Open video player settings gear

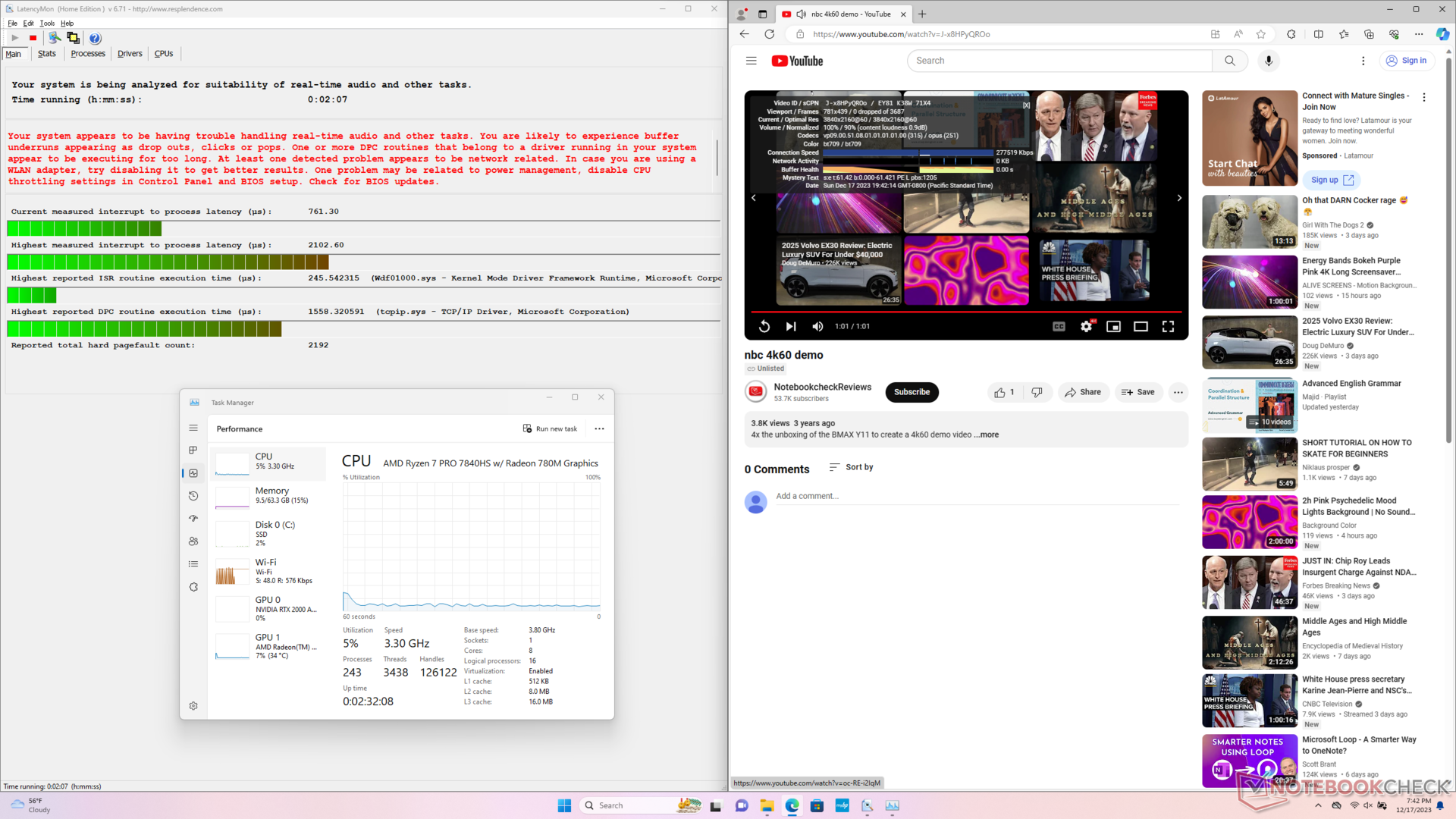pos(1086,326)
